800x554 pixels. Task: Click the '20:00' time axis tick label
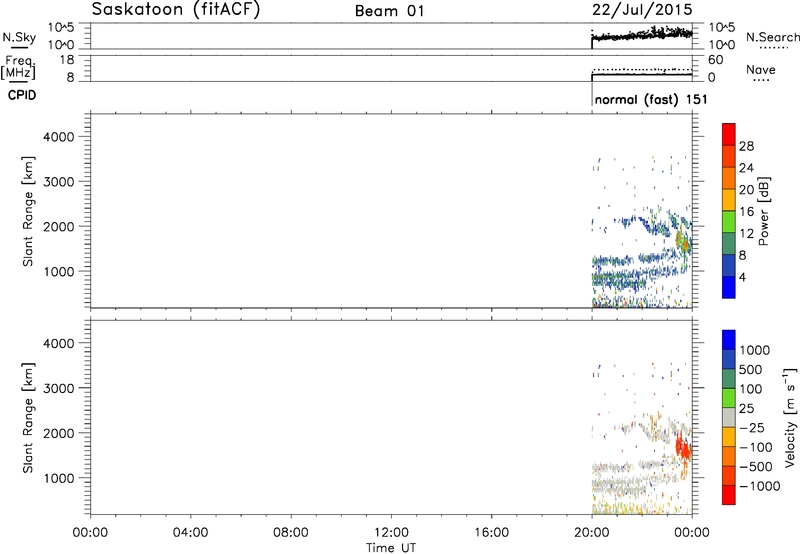coord(592,533)
